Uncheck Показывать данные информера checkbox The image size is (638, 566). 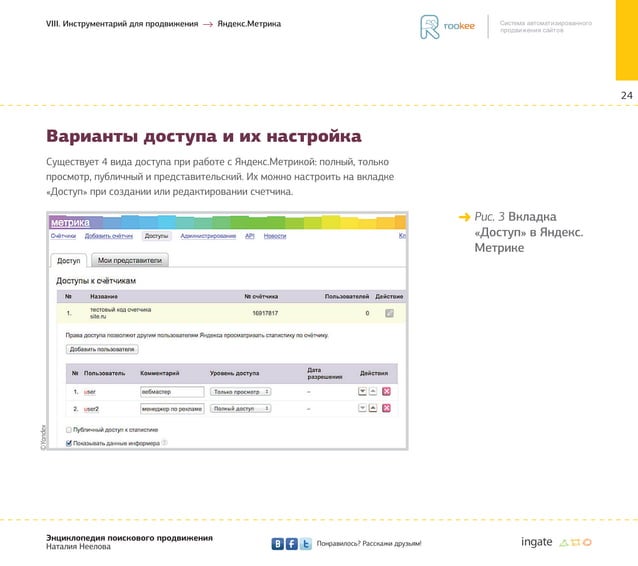pyautogui.click(x=69, y=443)
